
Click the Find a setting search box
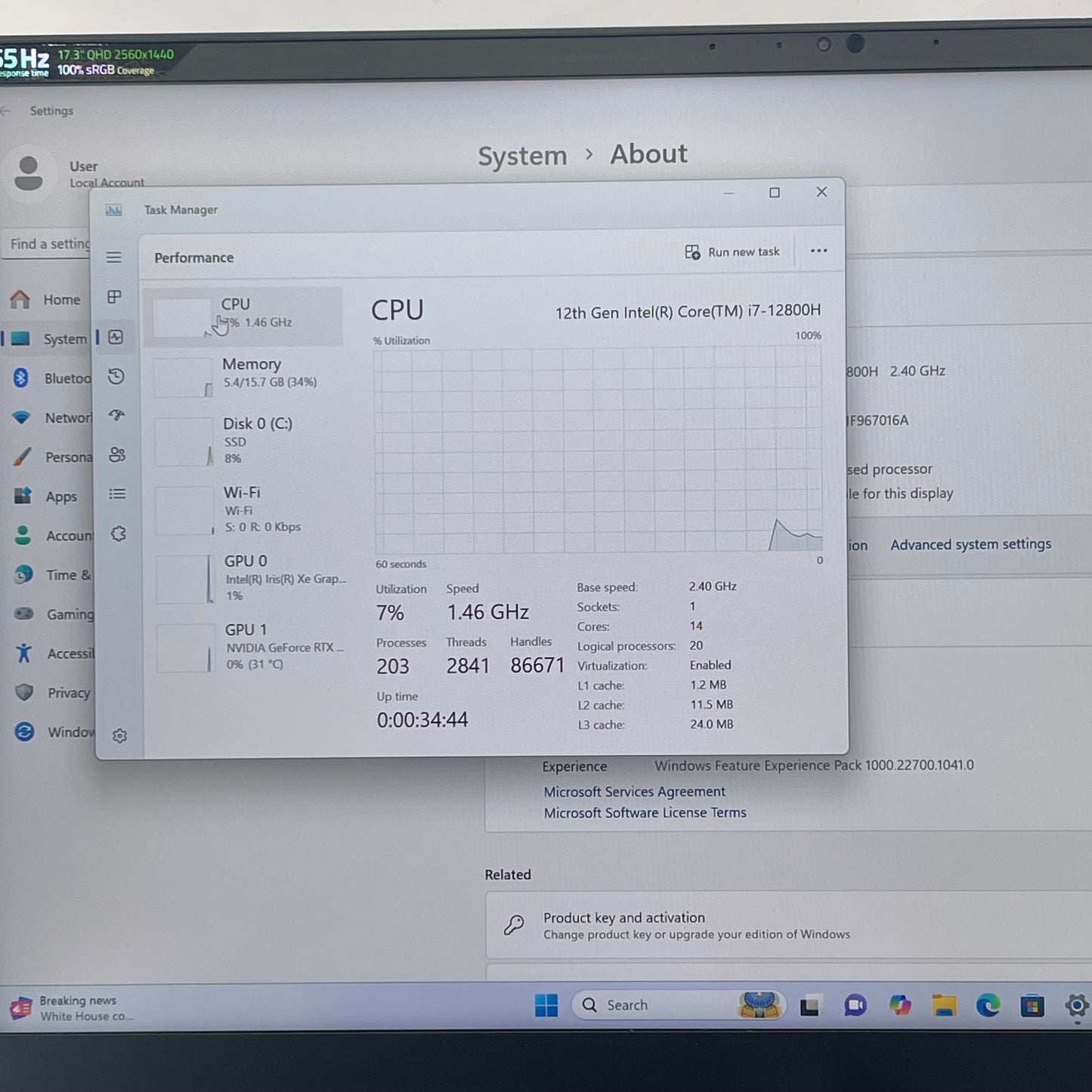pos(47,244)
